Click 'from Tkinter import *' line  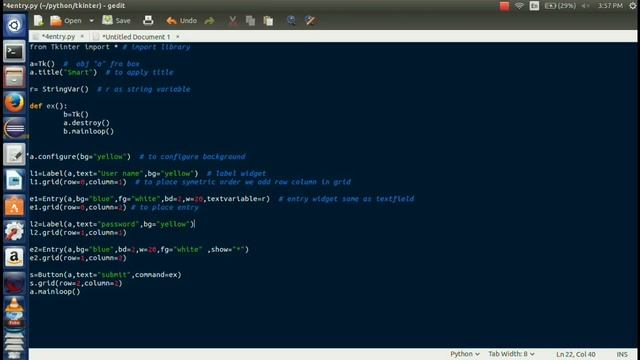[73, 47]
